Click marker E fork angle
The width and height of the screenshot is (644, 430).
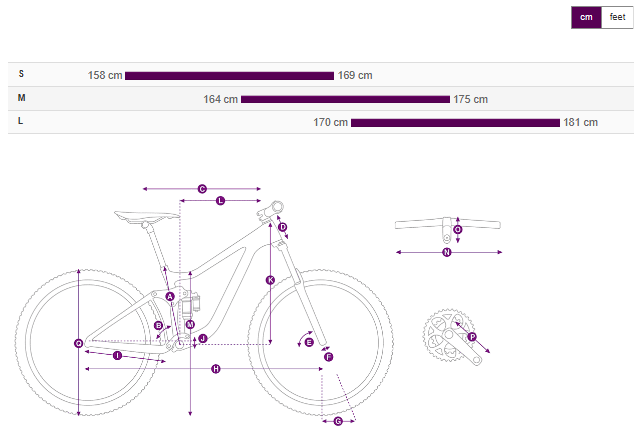(x=309, y=342)
